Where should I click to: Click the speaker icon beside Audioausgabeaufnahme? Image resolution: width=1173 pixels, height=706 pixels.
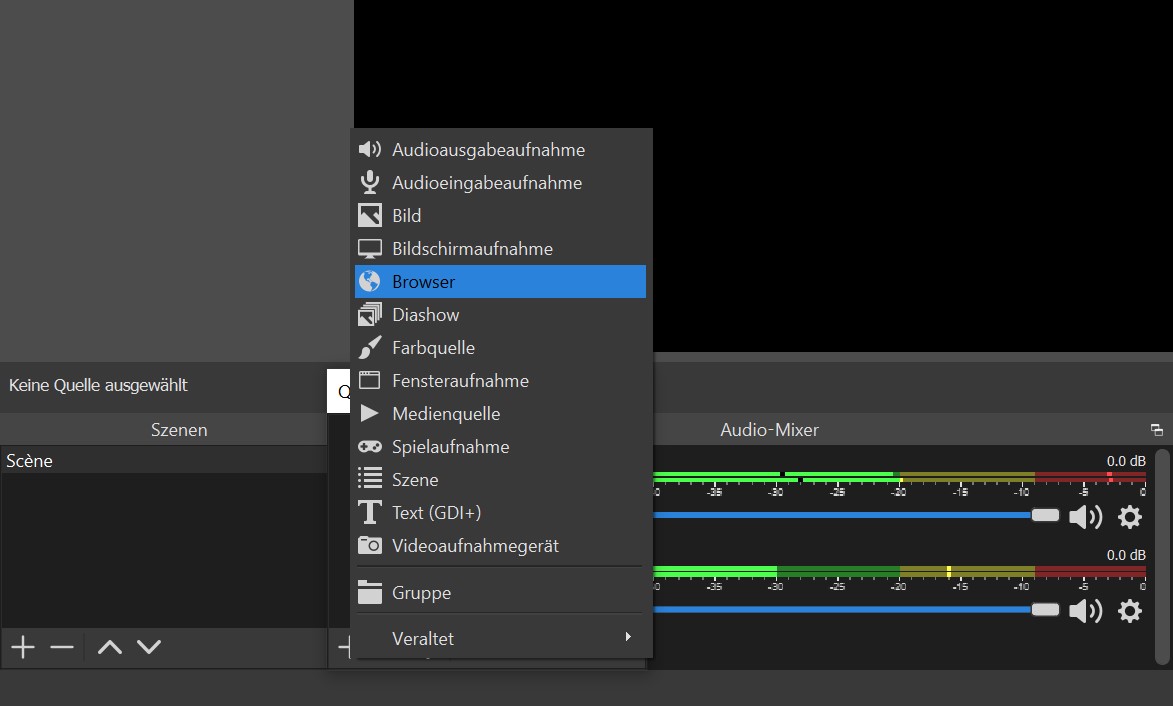(x=370, y=150)
